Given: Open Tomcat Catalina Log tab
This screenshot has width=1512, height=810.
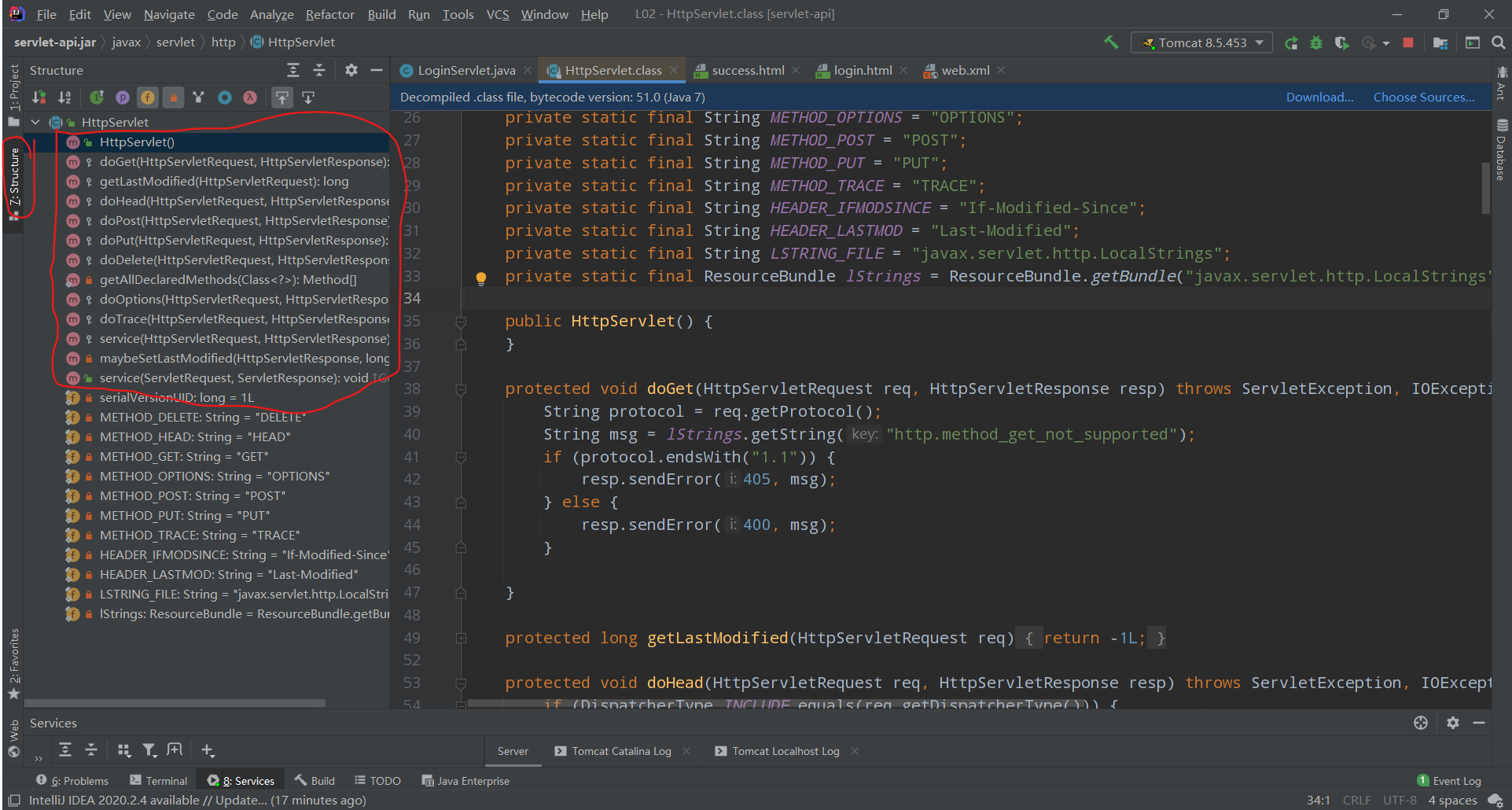Looking at the screenshot, I should pyautogui.click(x=621, y=751).
